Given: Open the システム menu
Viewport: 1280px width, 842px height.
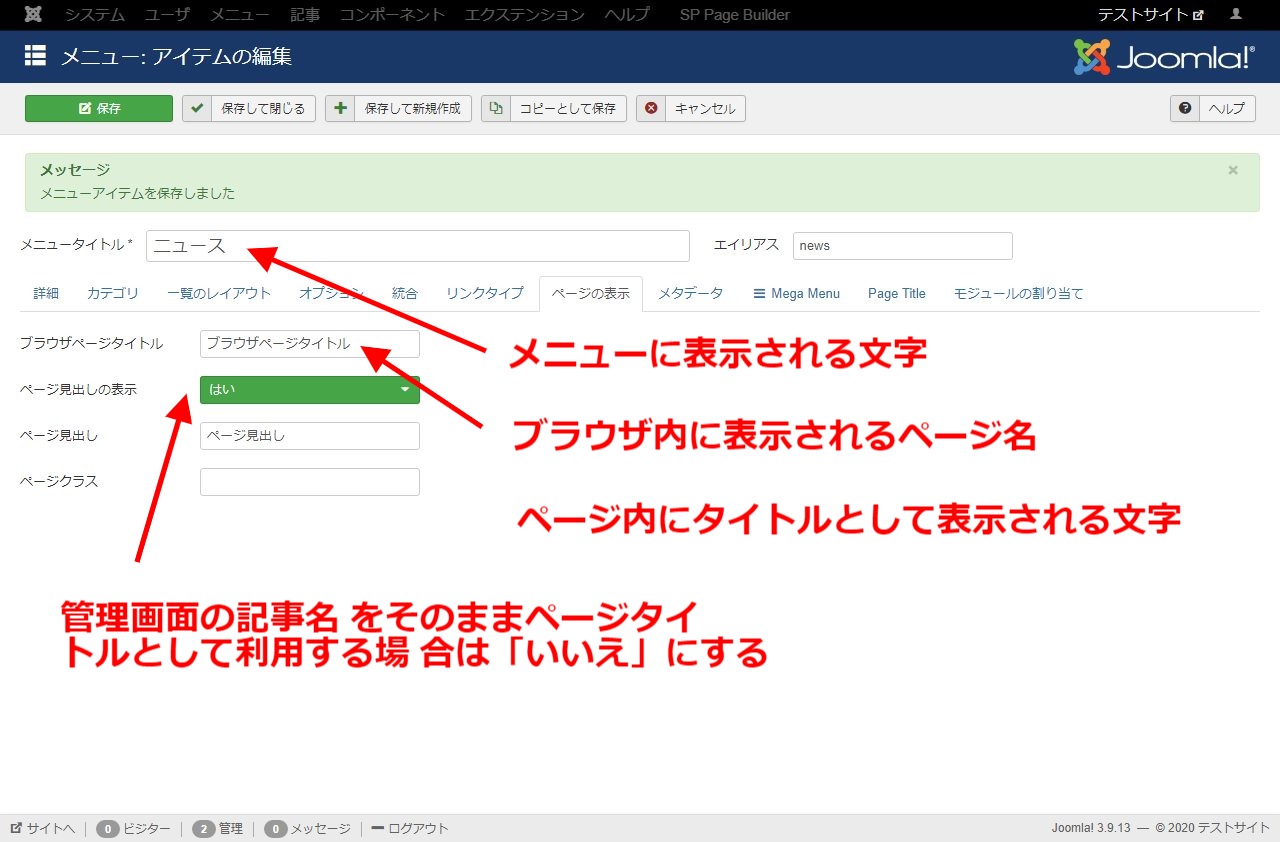Looking at the screenshot, I should [x=93, y=14].
